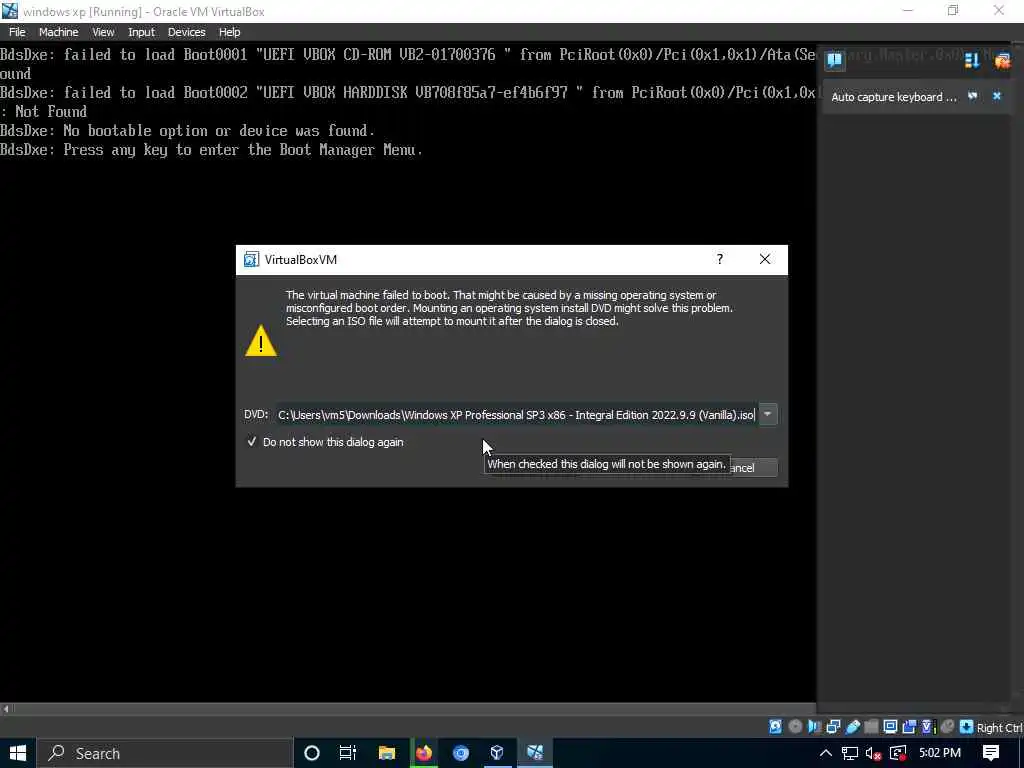The height and width of the screenshot is (768, 1024).
Task: Expand the DVD ISO dropdown arrow
Action: [x=768, y=414]
